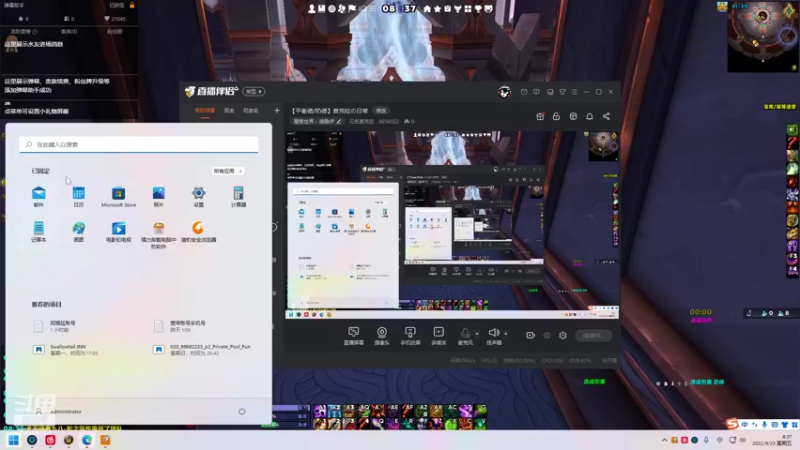Expand speaker options arrow

[506, 334]
